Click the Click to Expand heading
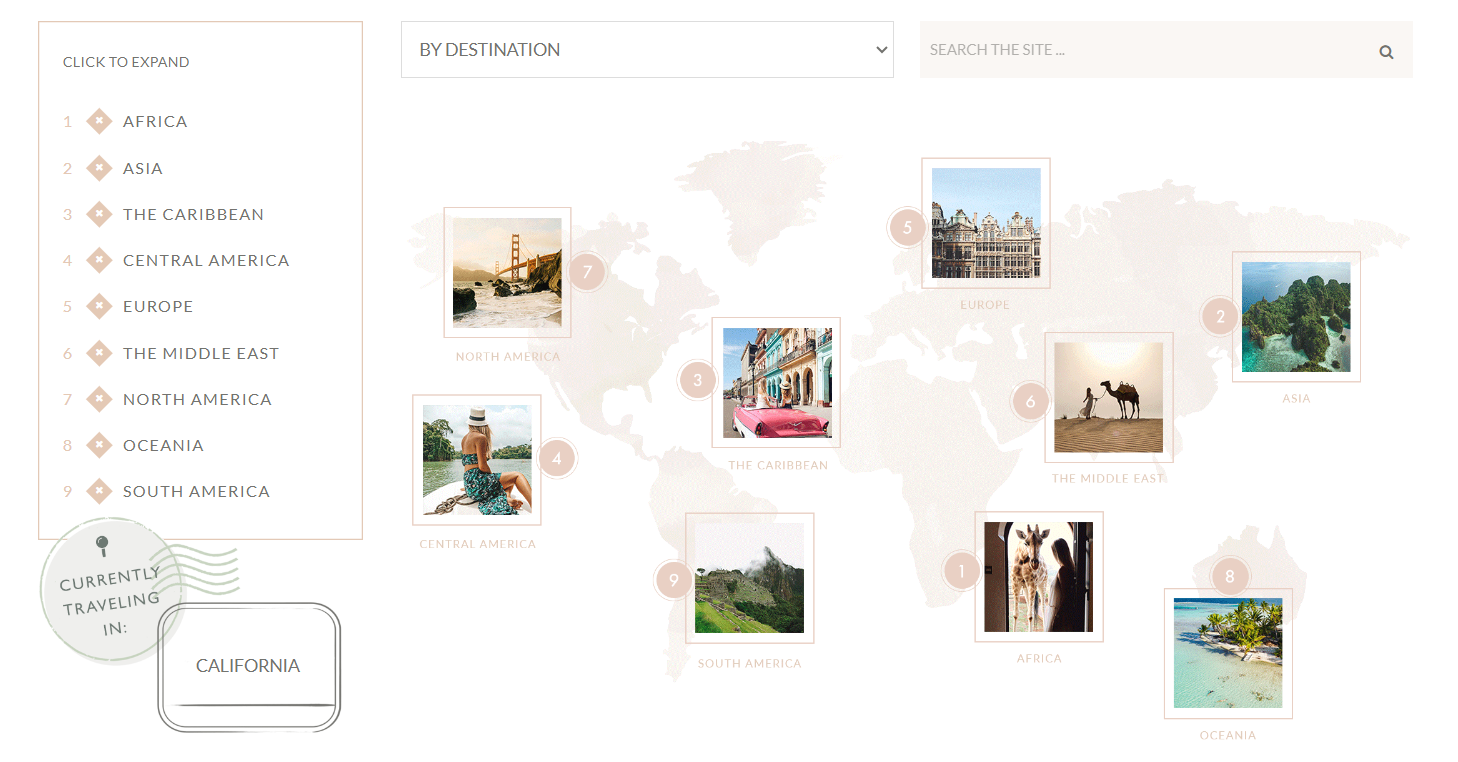The height and width of the screenshot is (762, 1458). click(126, 62)
